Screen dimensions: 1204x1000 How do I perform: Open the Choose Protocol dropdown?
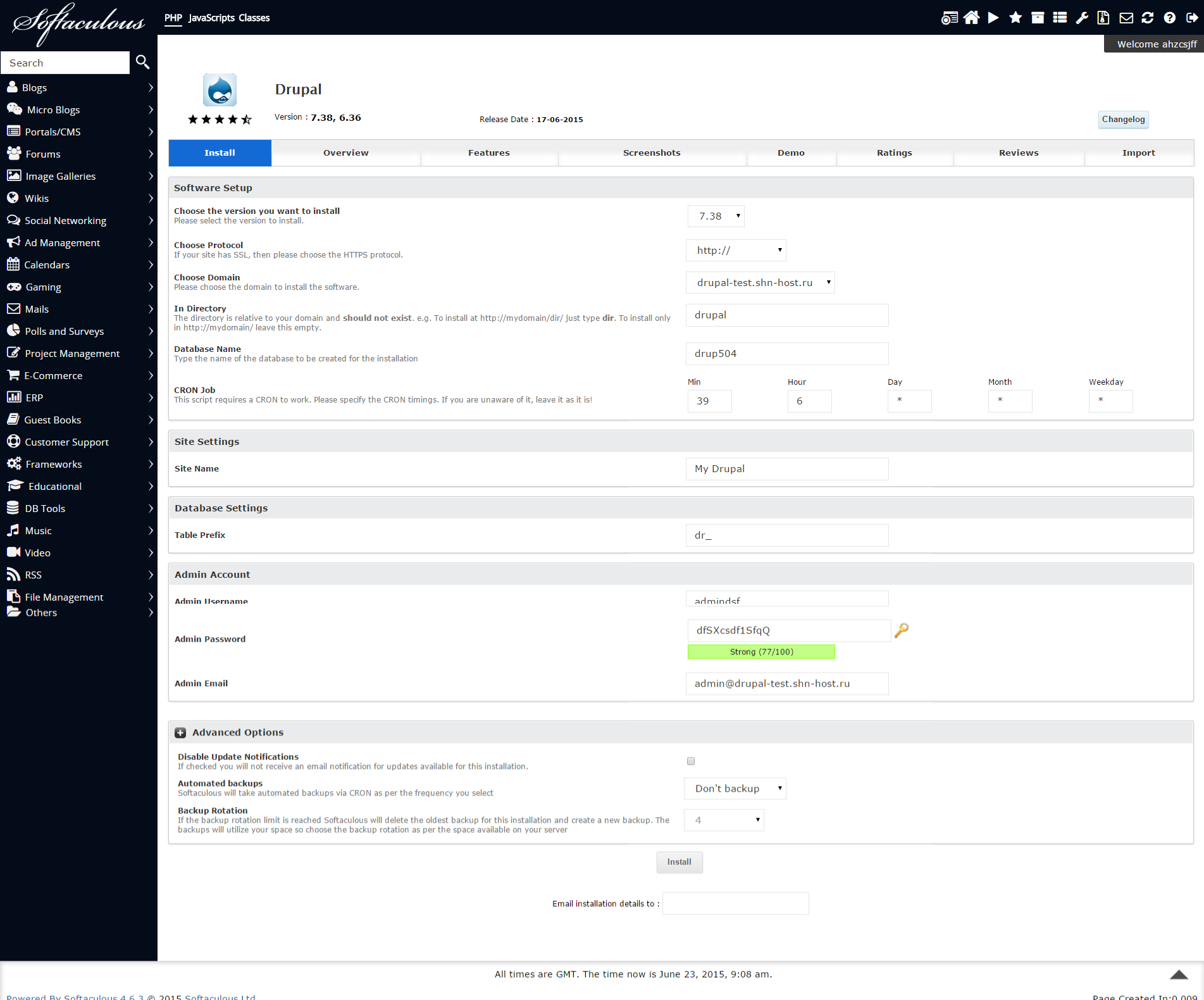pyautogui.click(x=736, y=251)
